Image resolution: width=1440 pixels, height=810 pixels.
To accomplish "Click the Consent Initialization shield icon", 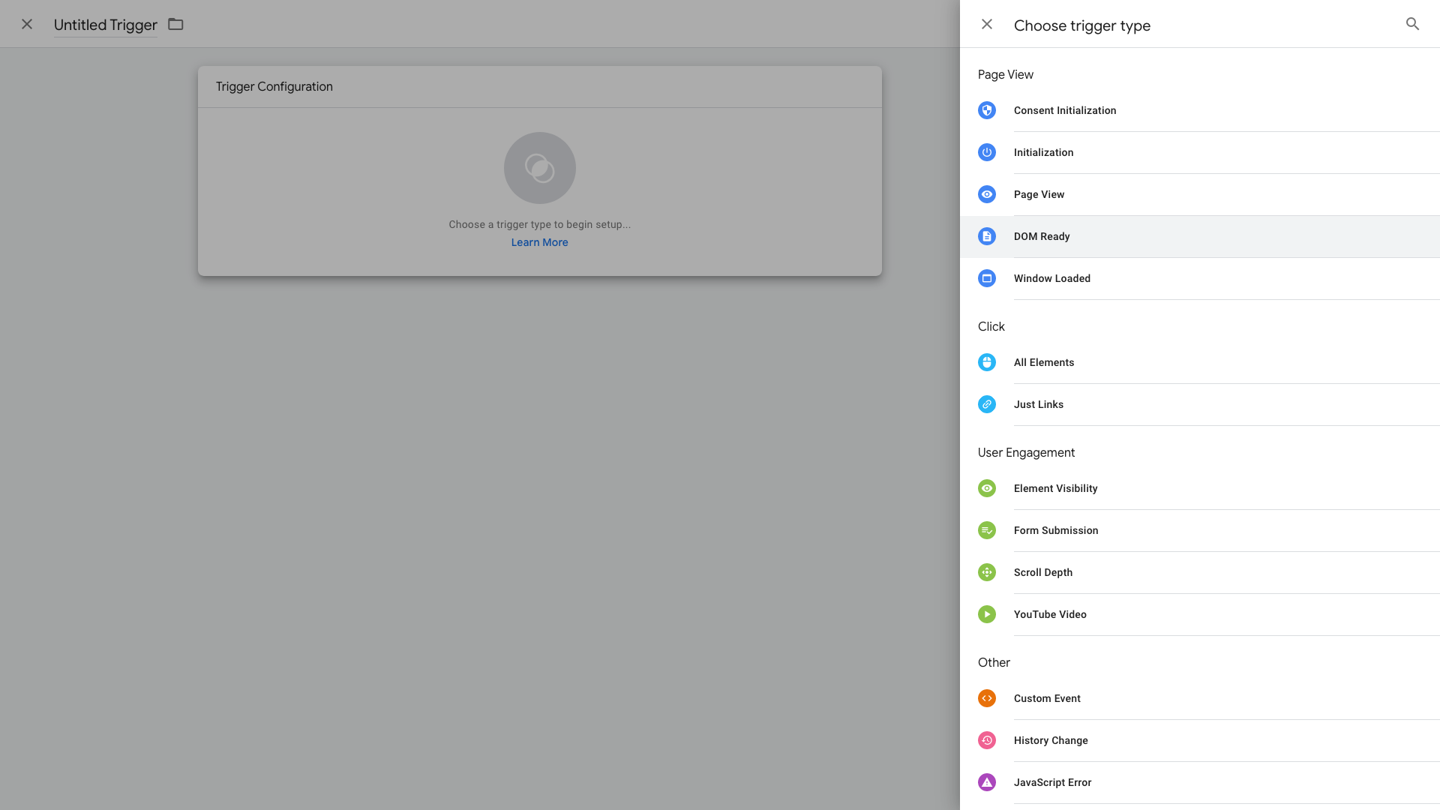I will click(987, 111).
